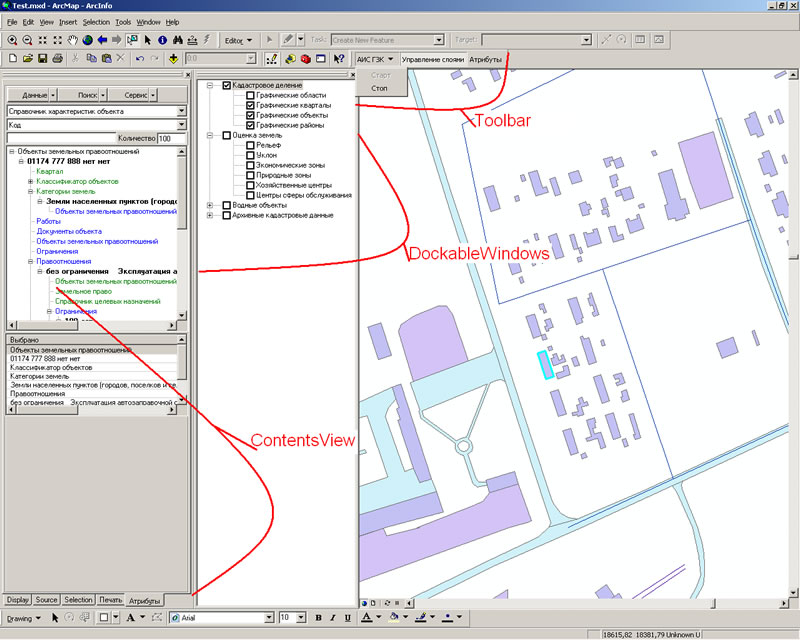Open a map document file

pos(28,59)
